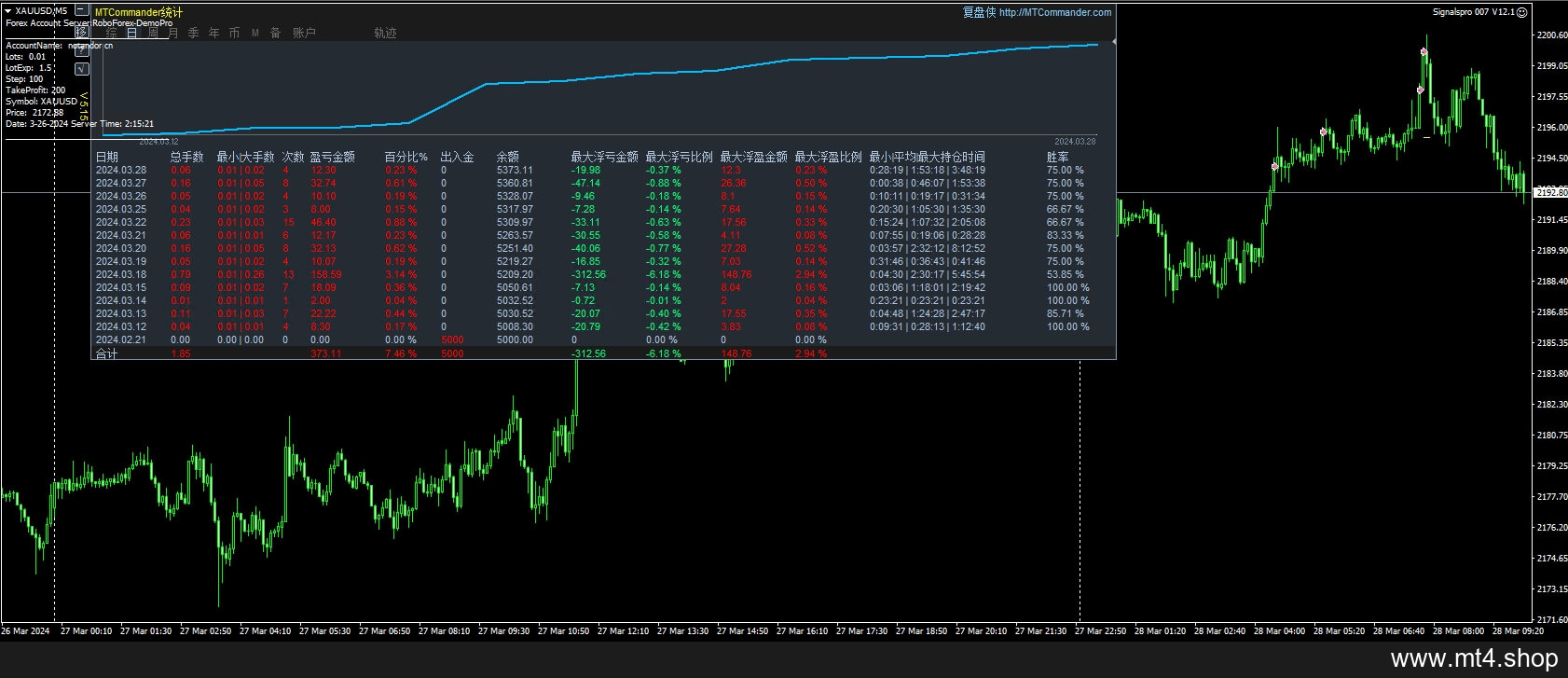Switch to the 周 weekly tab

tap(153, 33)
